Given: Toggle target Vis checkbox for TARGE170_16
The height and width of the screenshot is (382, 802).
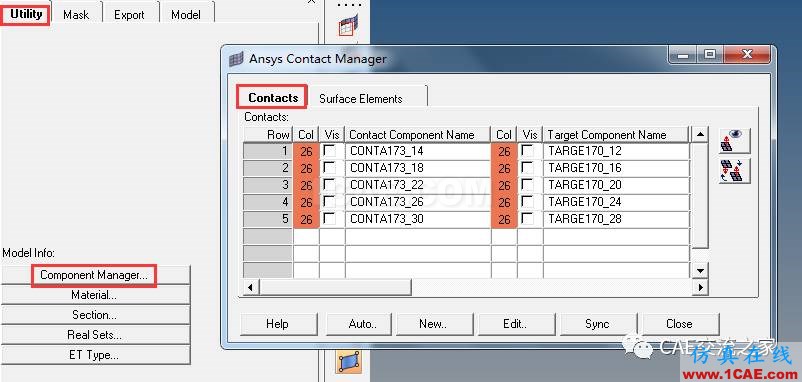Looking at the screenshot, I should [x=527, y=168].
